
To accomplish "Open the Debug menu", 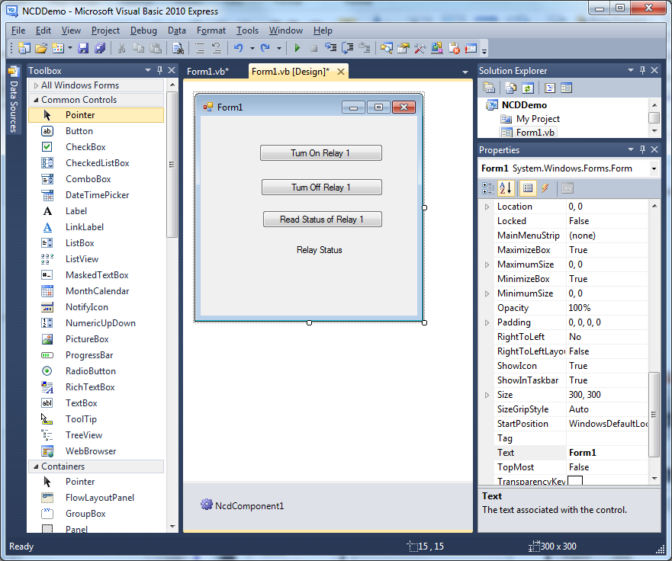I will 143,30.
